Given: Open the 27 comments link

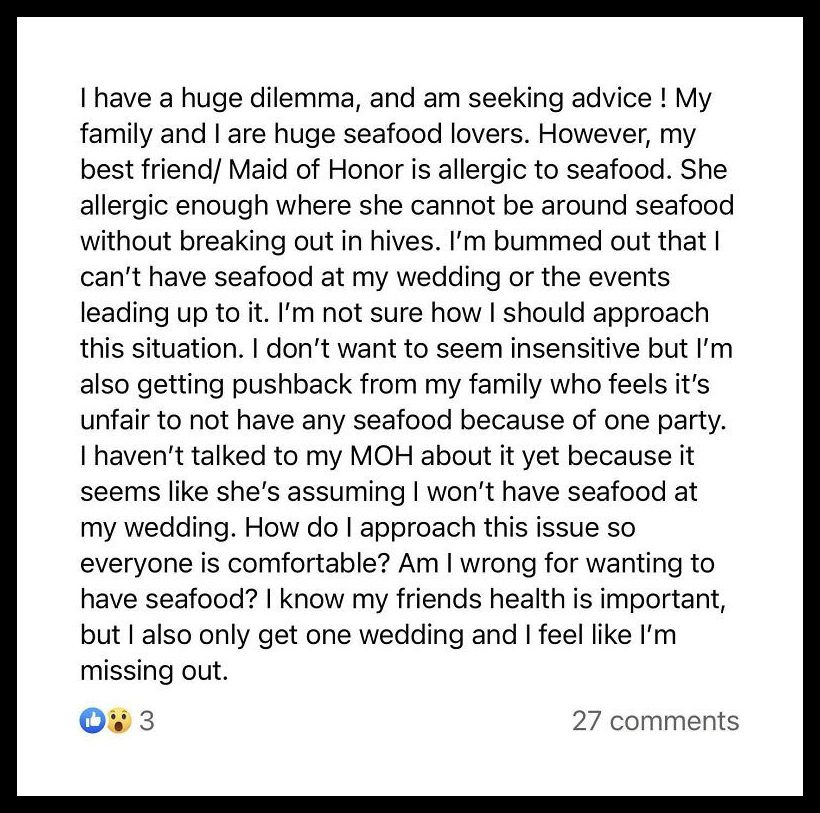Looking at the screenshot, I should point(655,720).
